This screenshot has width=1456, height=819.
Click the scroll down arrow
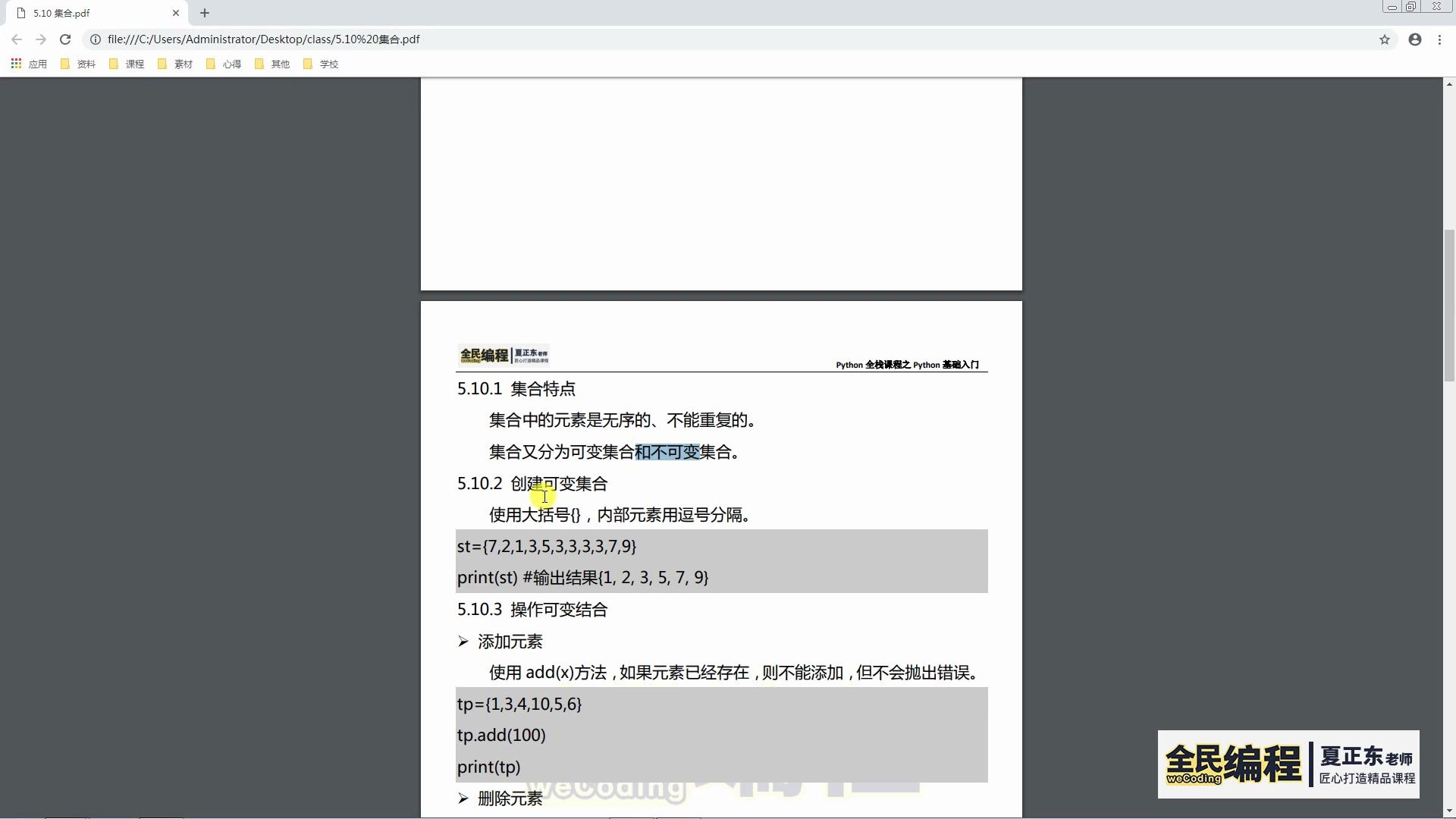coord(1449,811)
